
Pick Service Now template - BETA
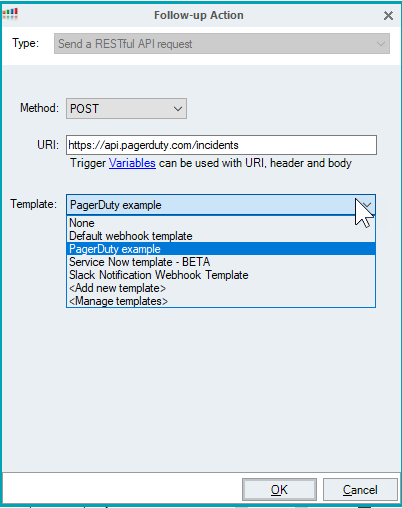click(x=139, y=262)
